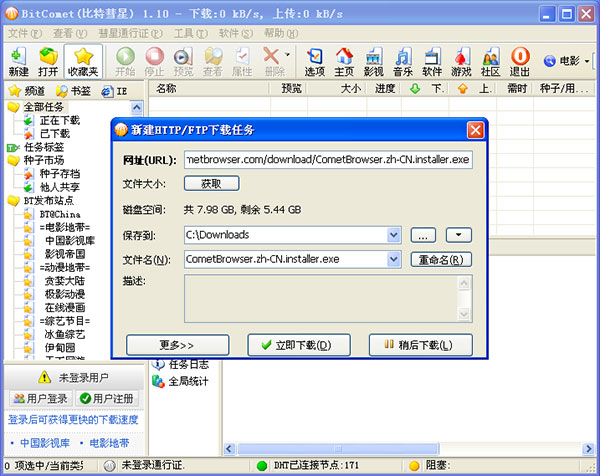Screen dimensions: 600x476
Task: Click the 属性 (Properties) toolbar icon
Action: (242, 62)
